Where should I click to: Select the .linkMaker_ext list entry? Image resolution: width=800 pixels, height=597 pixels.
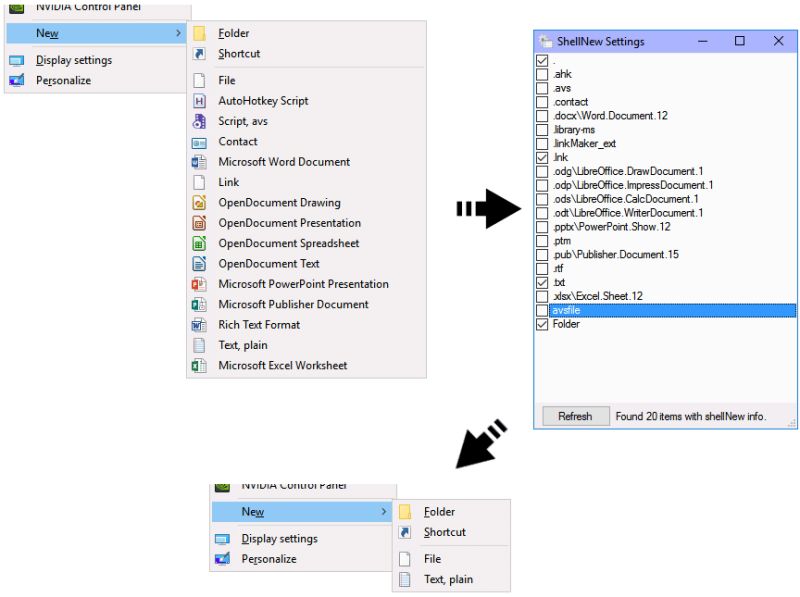click(585, 144)
